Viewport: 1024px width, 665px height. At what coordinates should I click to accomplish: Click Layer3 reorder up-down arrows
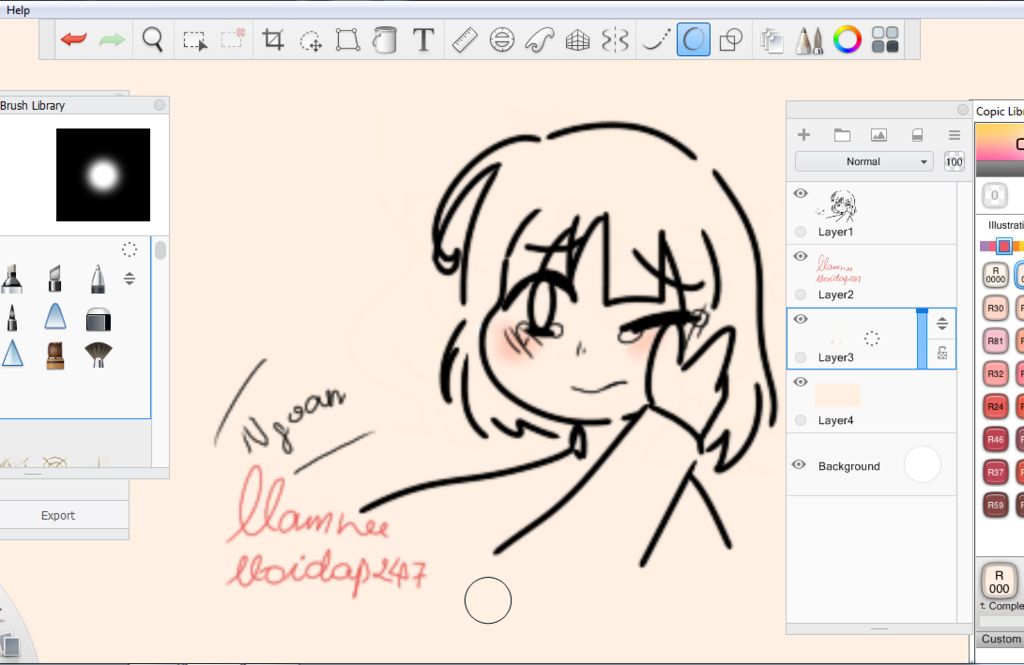942,323
